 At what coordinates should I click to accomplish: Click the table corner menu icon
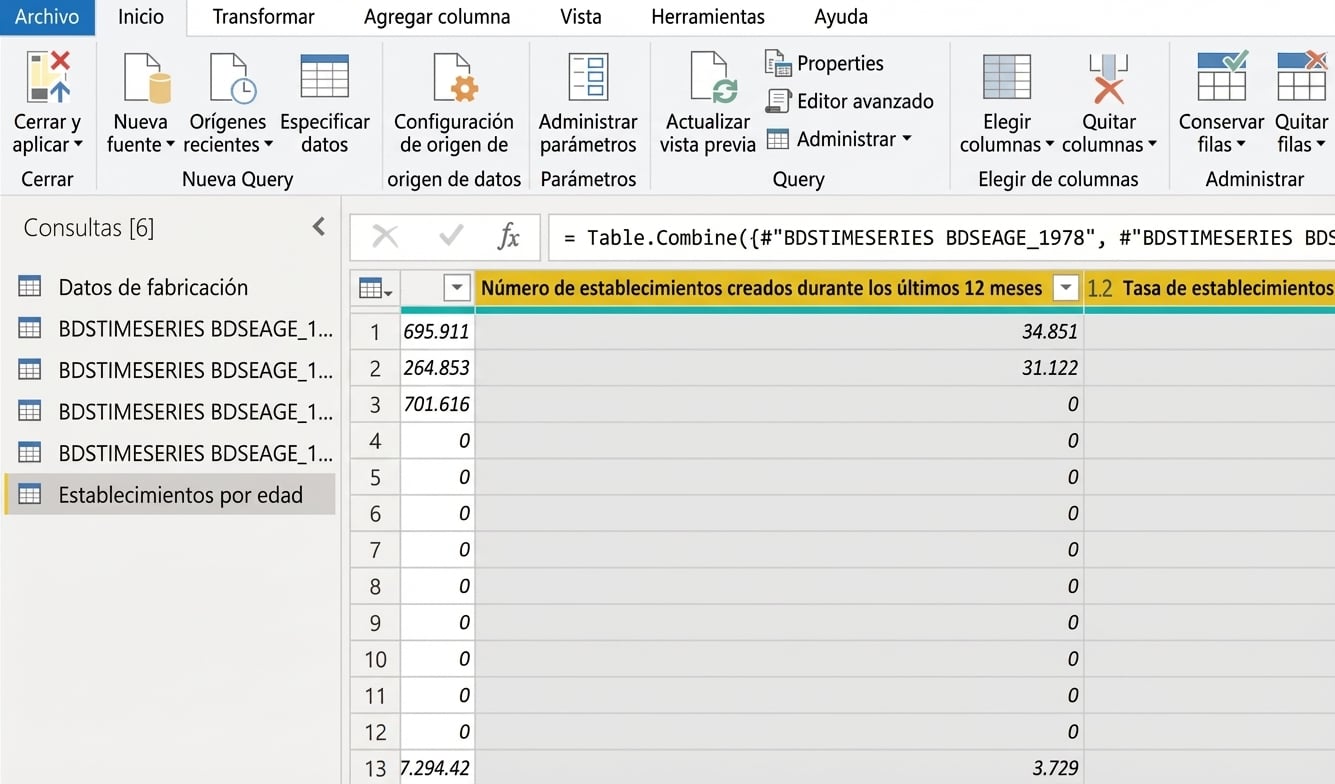coord(375,289)
